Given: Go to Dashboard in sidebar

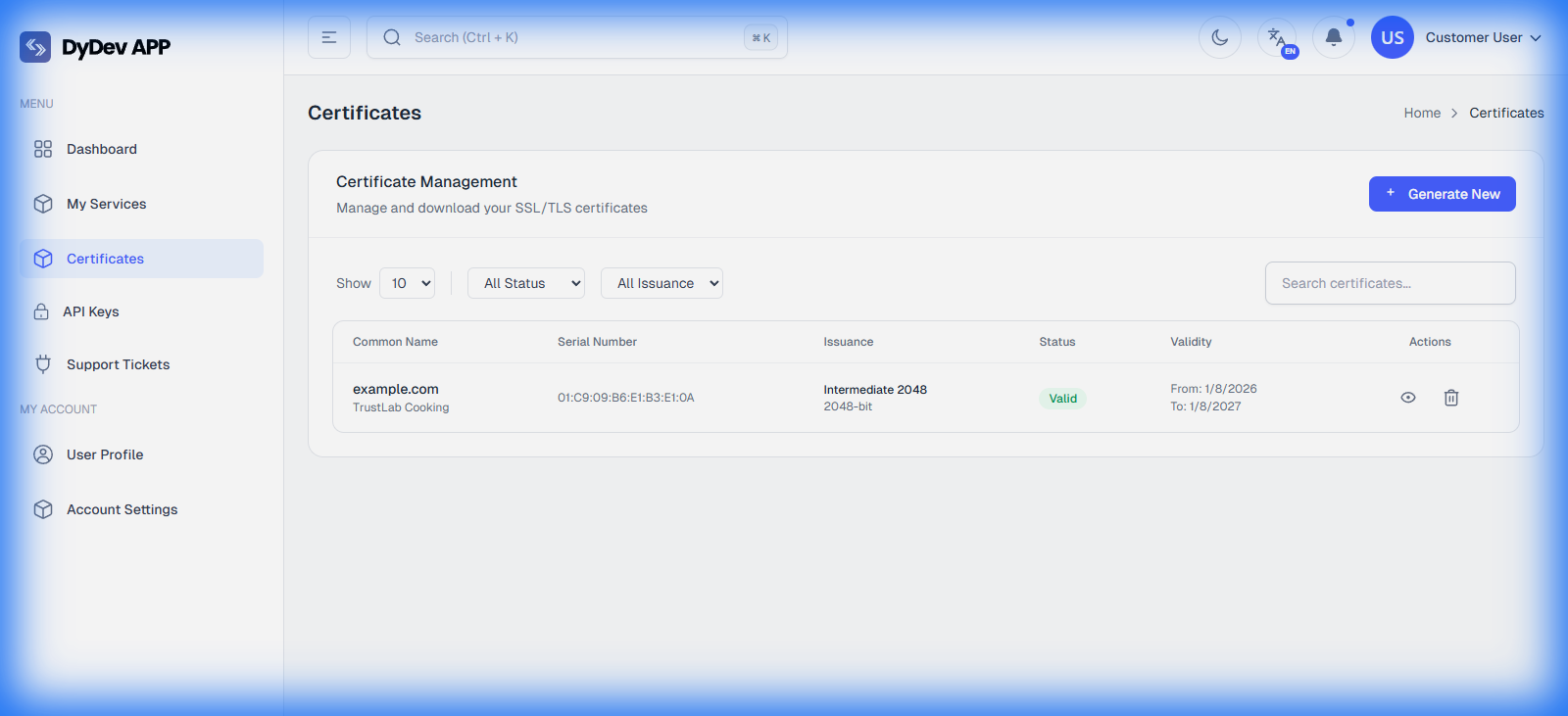Looking at the screenshot, I should click(x=102, y=149).
